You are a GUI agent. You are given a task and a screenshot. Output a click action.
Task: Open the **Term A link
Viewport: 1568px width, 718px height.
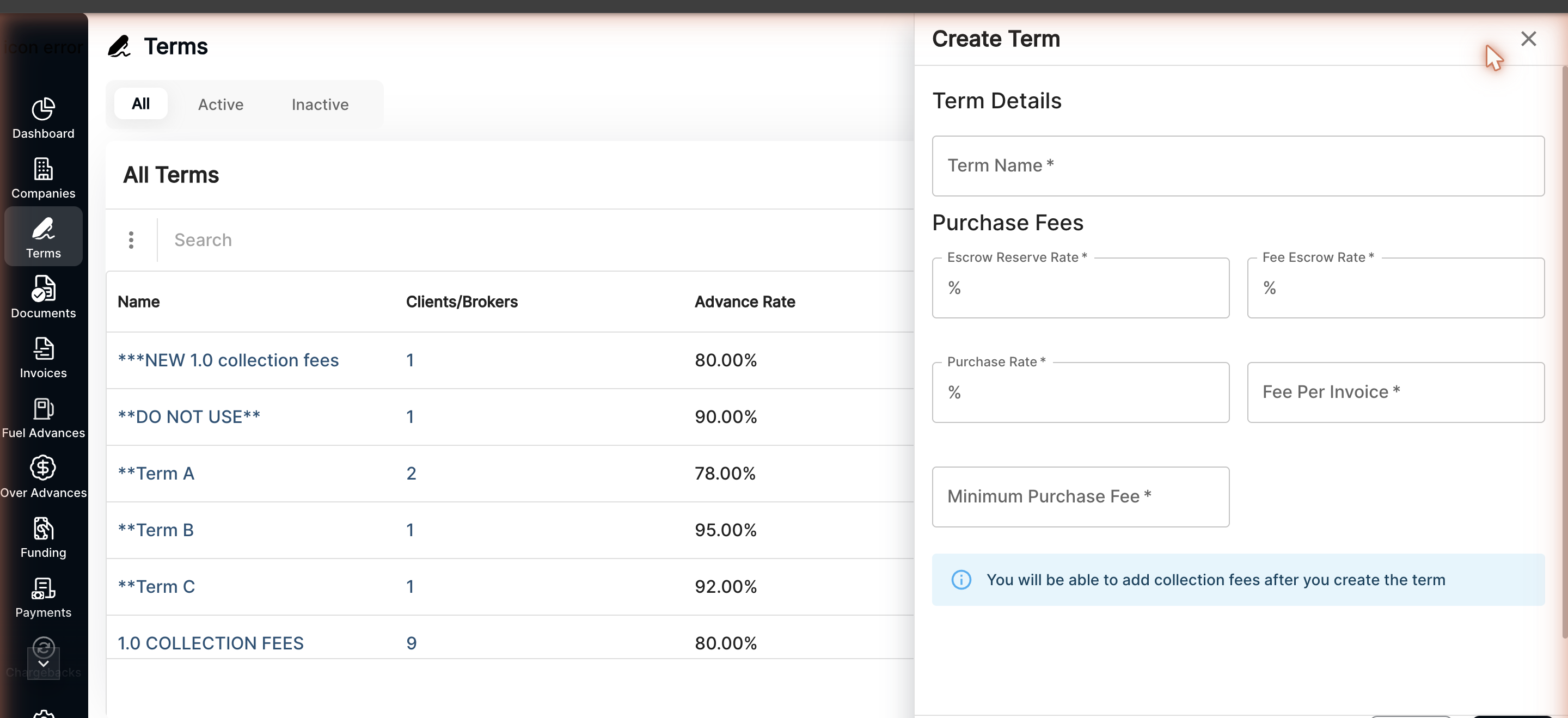156,474
